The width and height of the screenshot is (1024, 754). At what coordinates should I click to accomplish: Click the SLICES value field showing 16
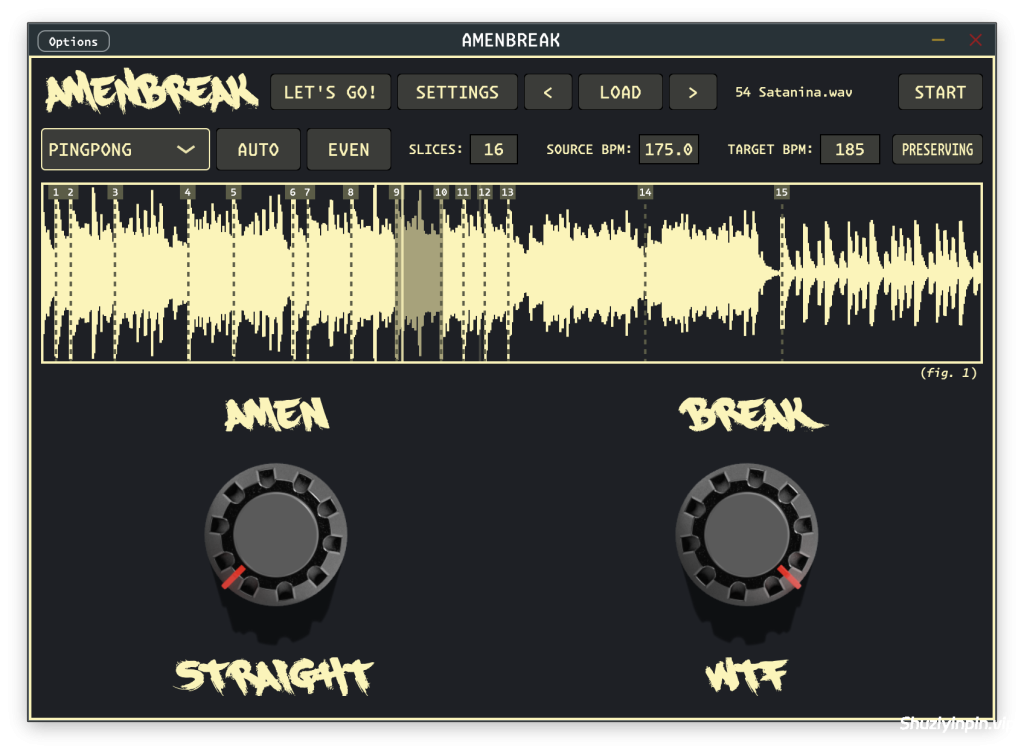(x=493, y=149)
